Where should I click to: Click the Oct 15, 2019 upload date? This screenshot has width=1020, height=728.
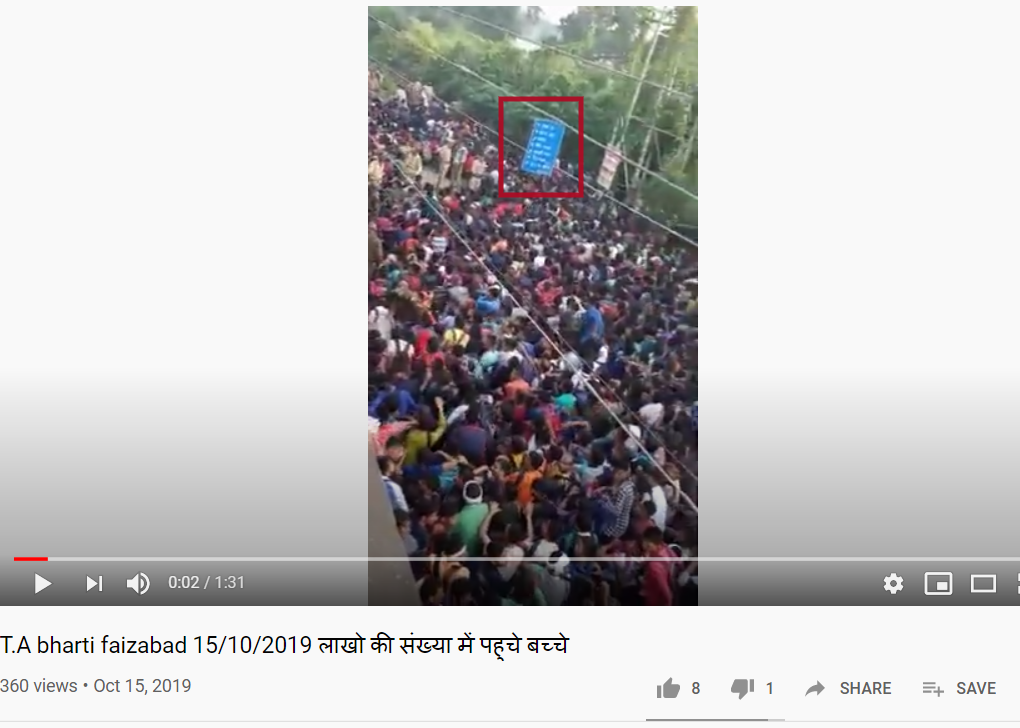[x=142, y=686]
